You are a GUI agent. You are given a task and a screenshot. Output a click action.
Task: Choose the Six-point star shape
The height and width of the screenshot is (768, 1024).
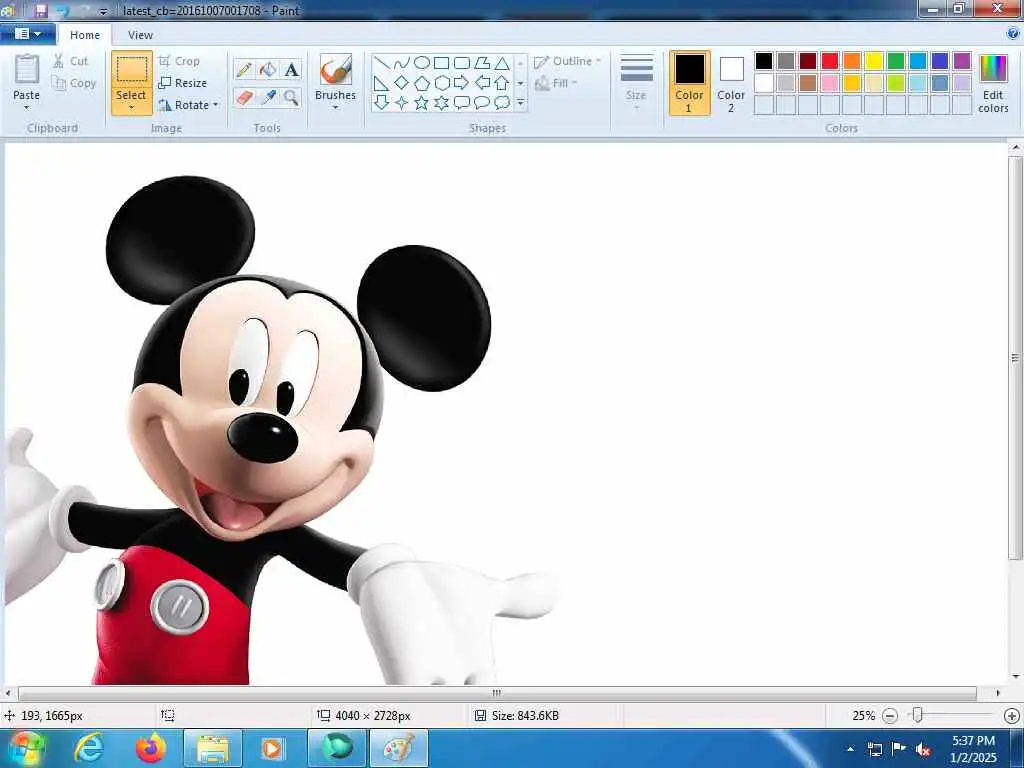coord(441,103)
